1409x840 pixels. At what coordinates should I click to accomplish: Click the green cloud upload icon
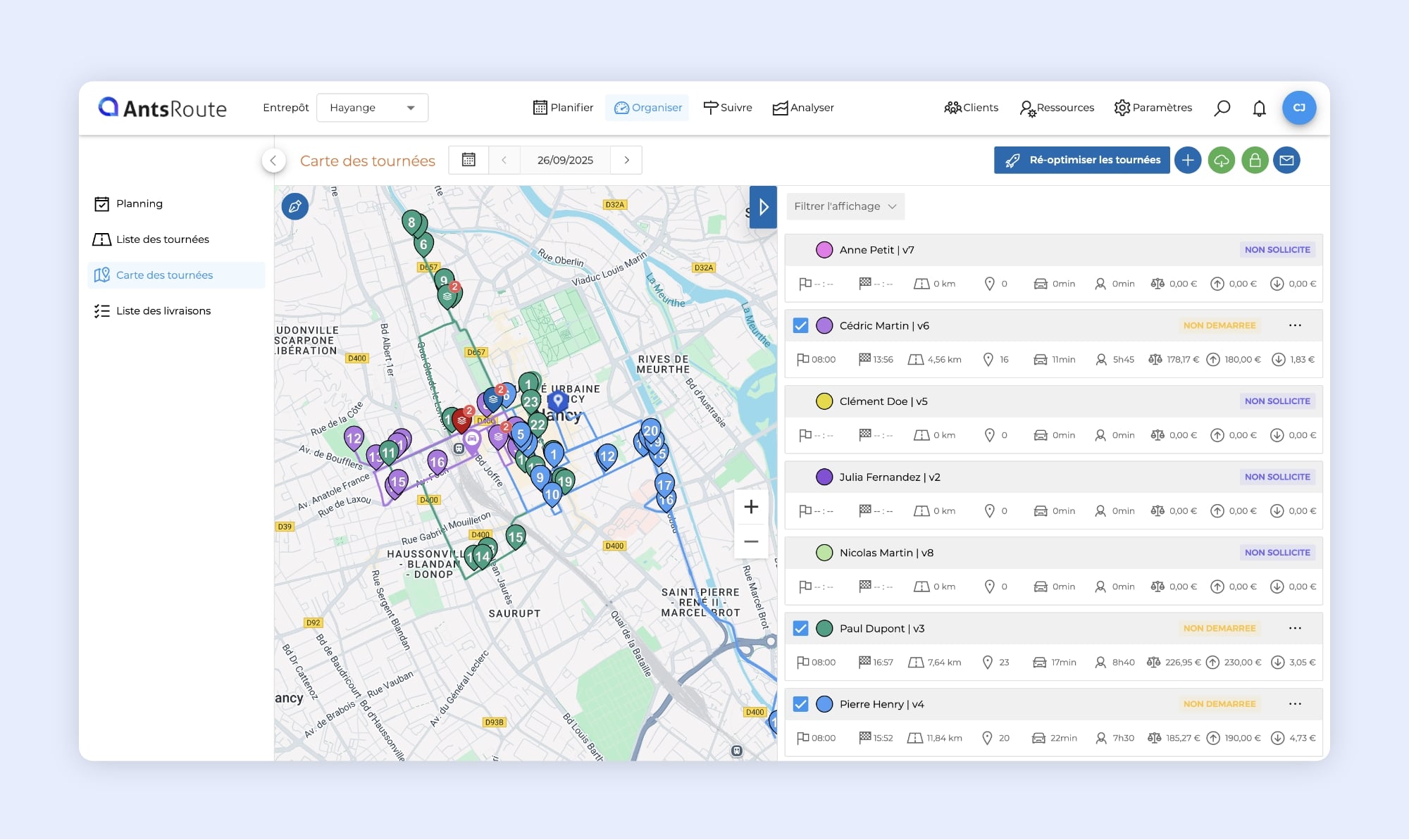click(x=1222, y=161)
